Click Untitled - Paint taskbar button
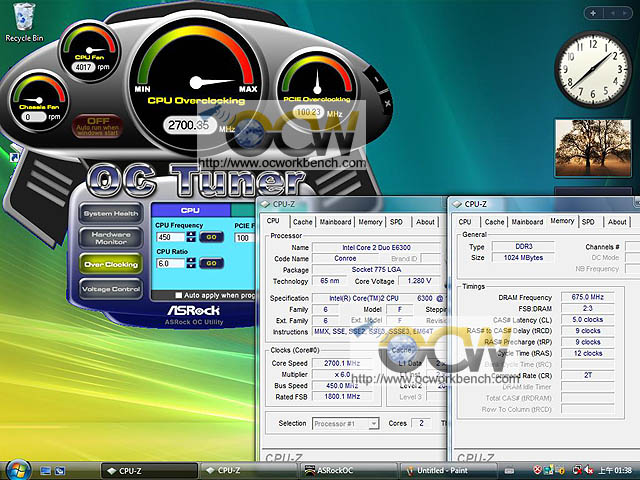The width and height of the screenshot is (640, 480). tap(448, 471)
